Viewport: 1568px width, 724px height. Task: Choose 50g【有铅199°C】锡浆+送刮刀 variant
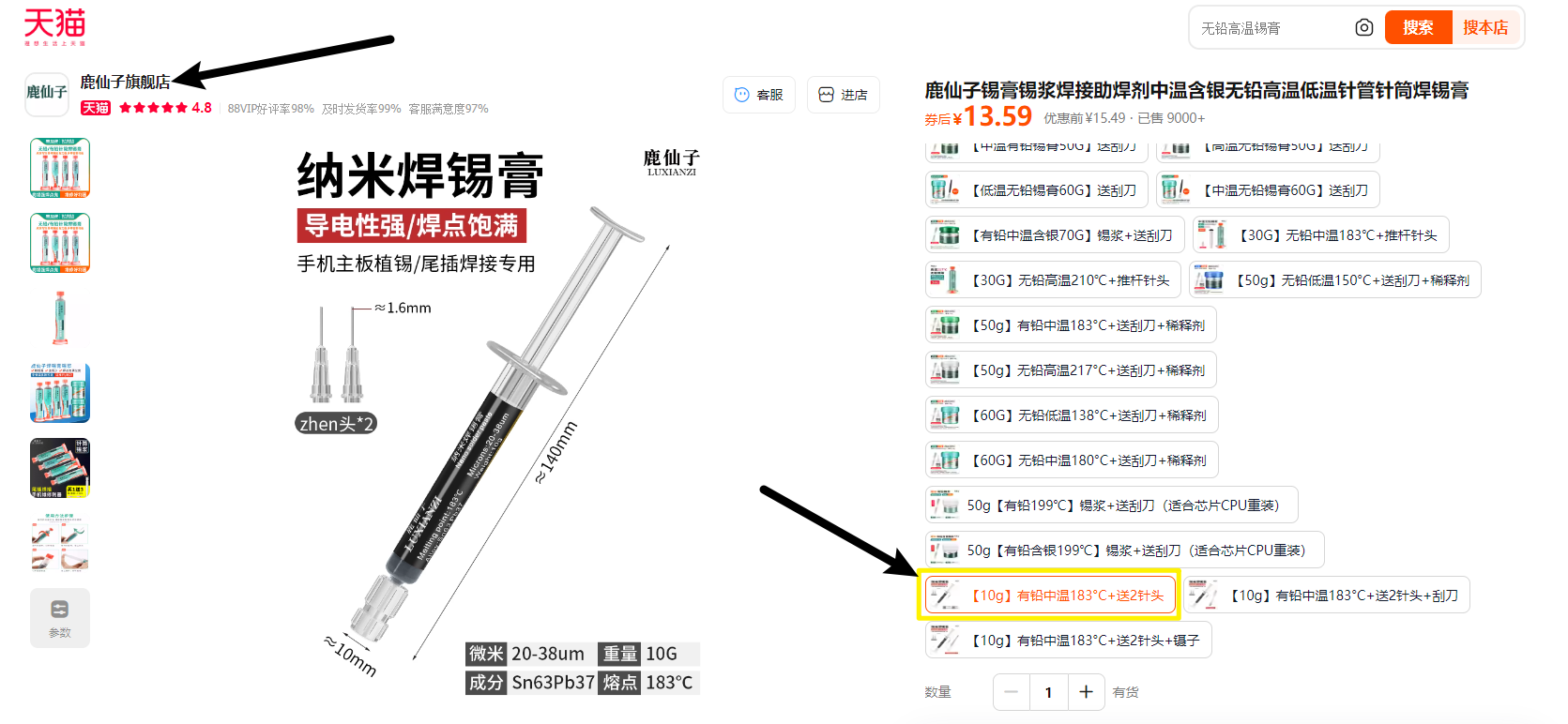(1112, 505)
